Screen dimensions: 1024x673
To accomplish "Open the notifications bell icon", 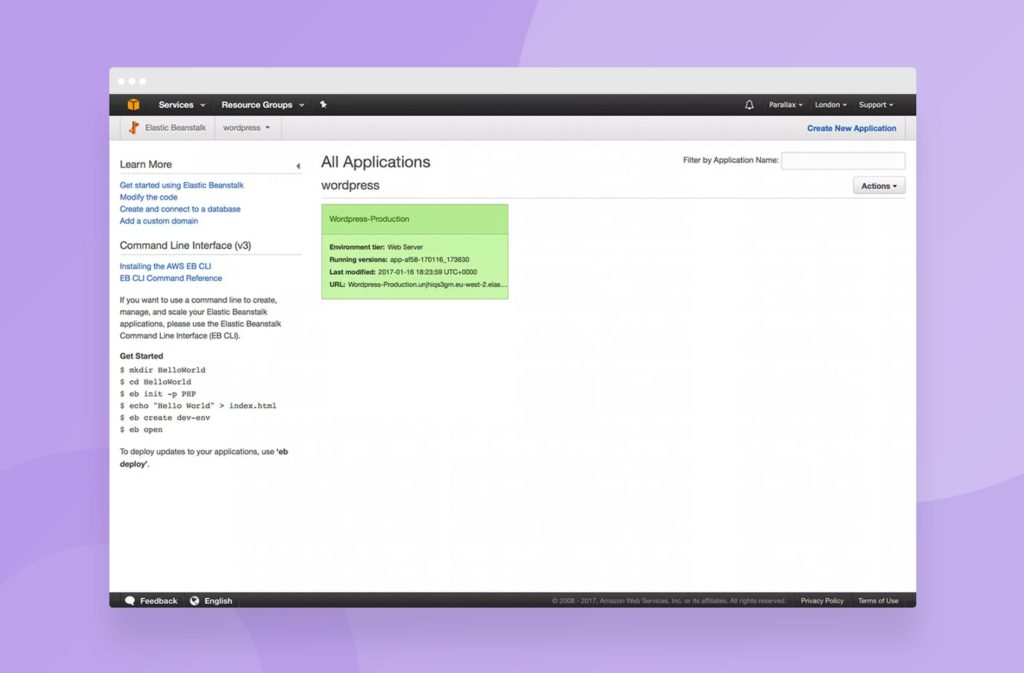I will (x=749, y=104).
